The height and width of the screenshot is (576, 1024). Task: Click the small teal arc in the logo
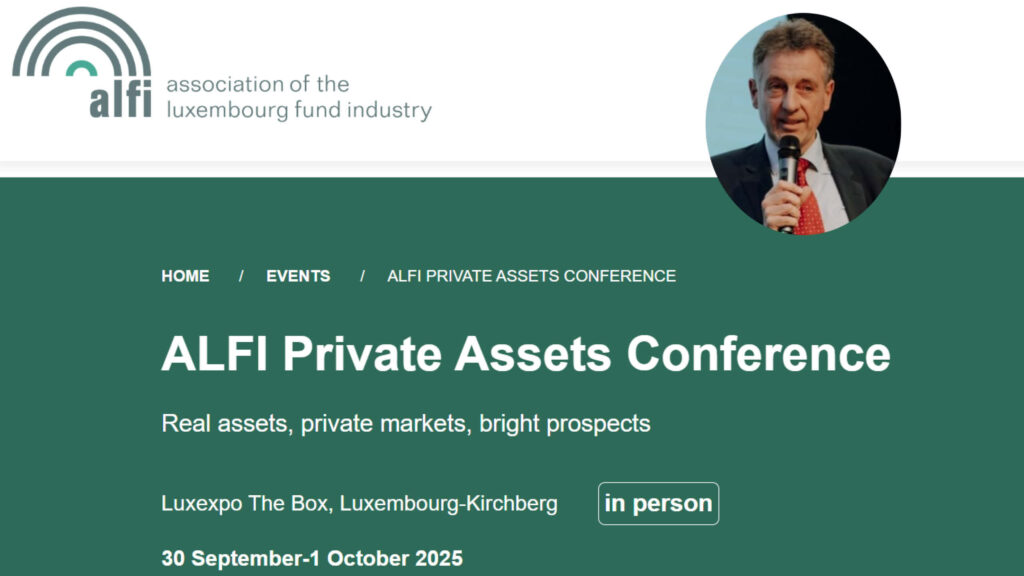coord(81,68)
